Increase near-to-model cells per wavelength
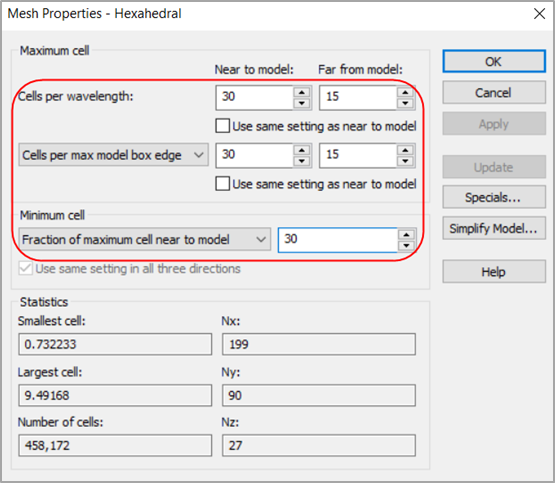555x483 pixels. coord(302,93)
